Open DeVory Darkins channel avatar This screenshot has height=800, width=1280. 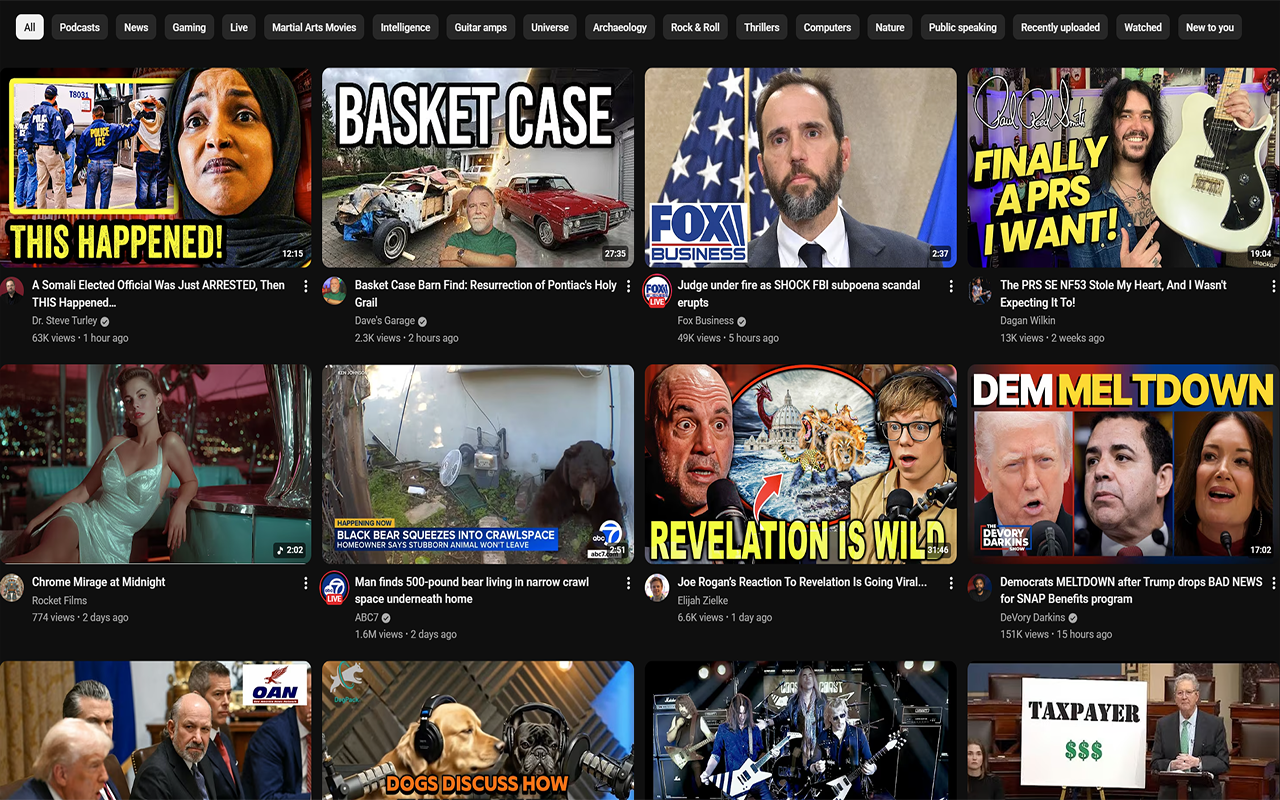click(980, 587)
